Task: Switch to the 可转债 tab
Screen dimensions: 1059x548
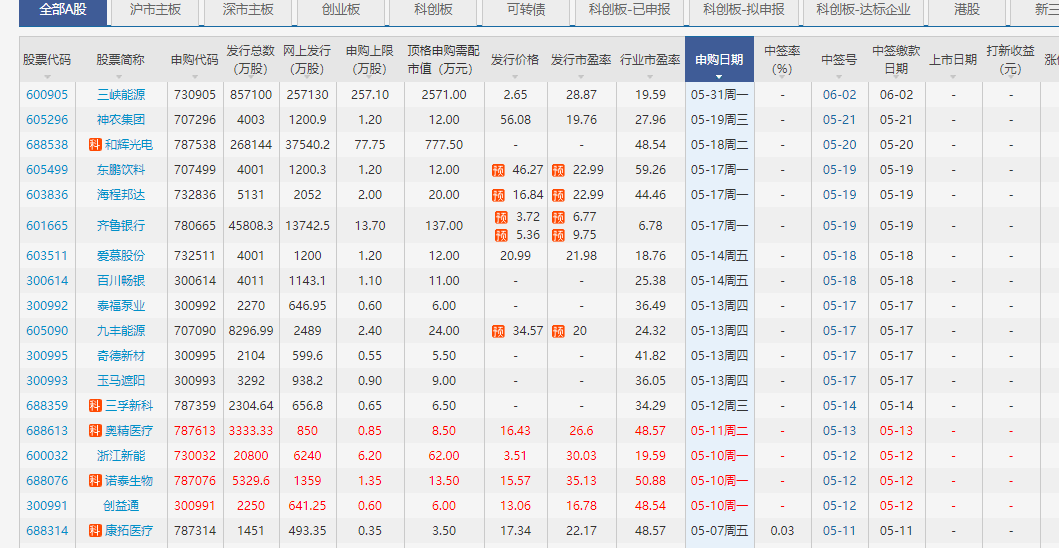Action: [526, 11]
